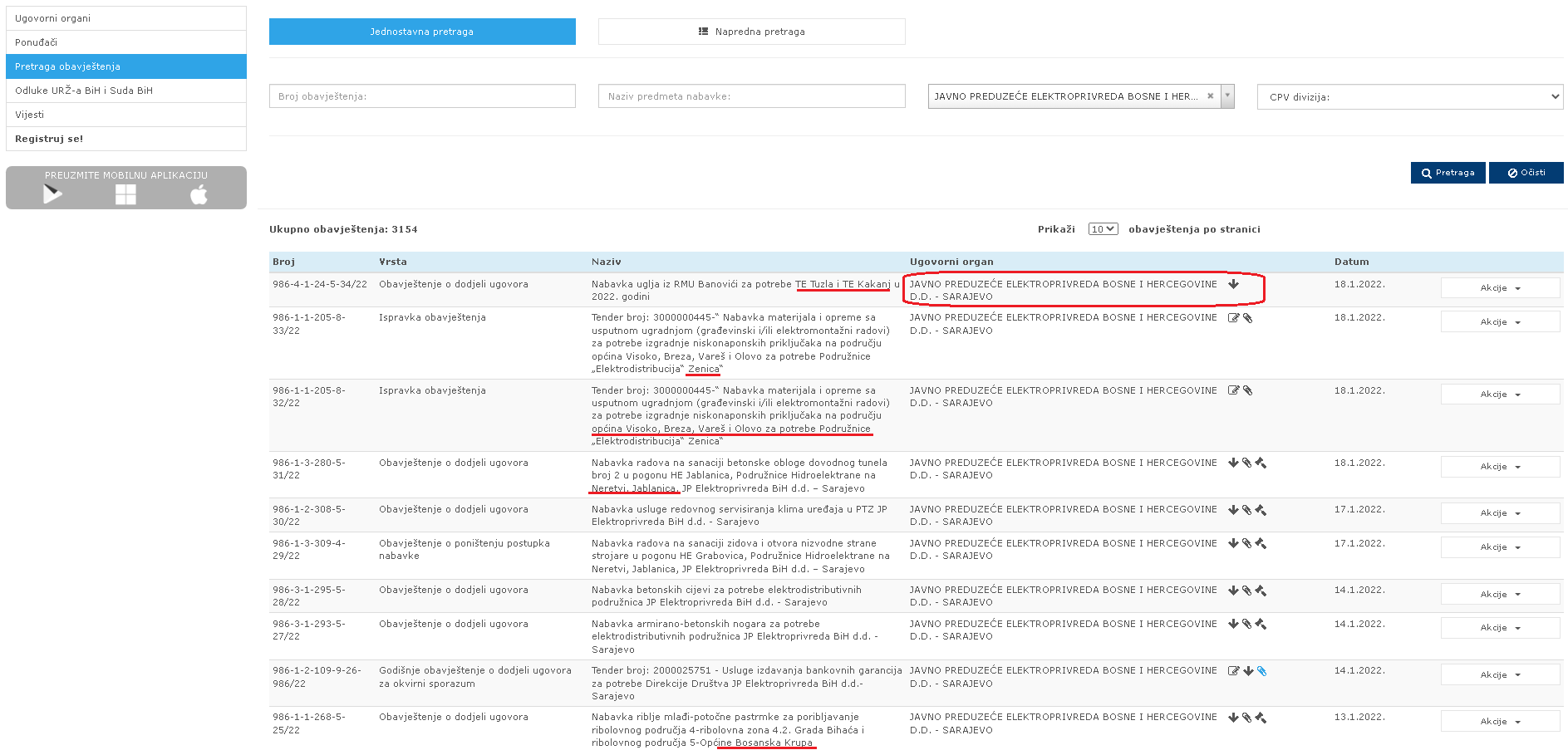The height and width of the screenshot is (750, 1568).
Task: Clear the selected Ugovorni organ with the x
Action: pos(1211,96)
